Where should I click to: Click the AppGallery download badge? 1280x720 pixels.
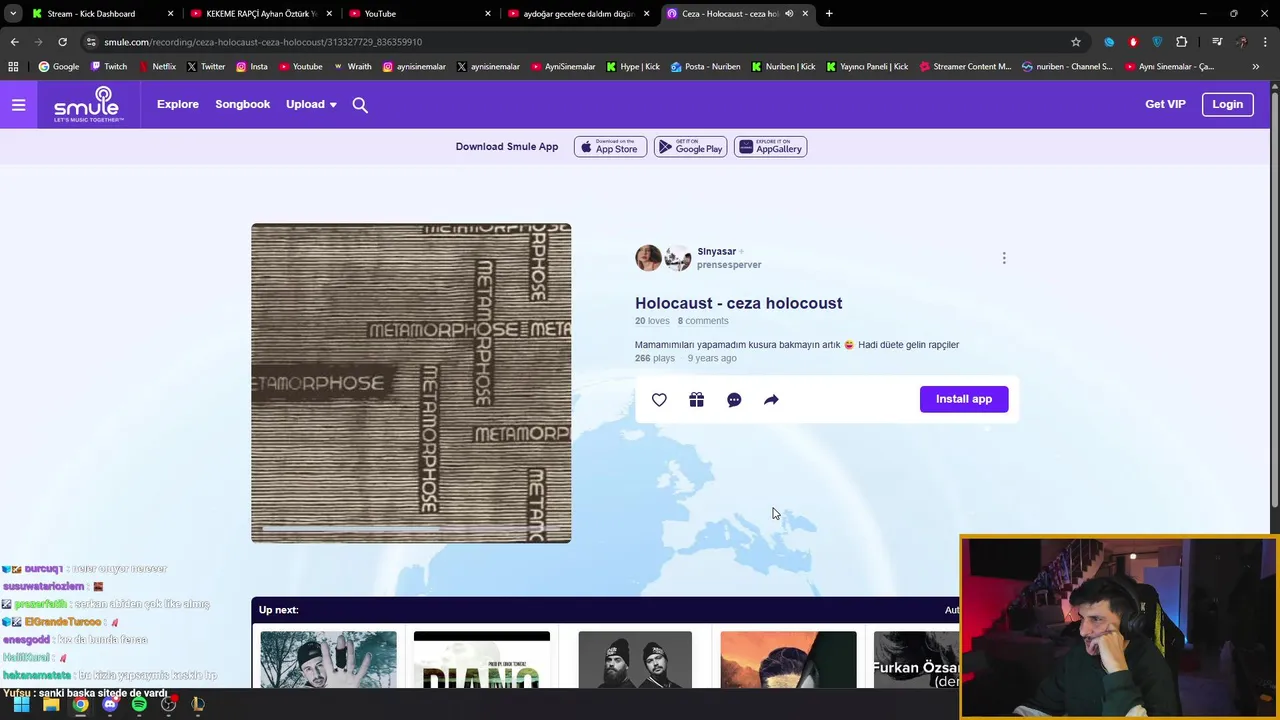(770, 147)
